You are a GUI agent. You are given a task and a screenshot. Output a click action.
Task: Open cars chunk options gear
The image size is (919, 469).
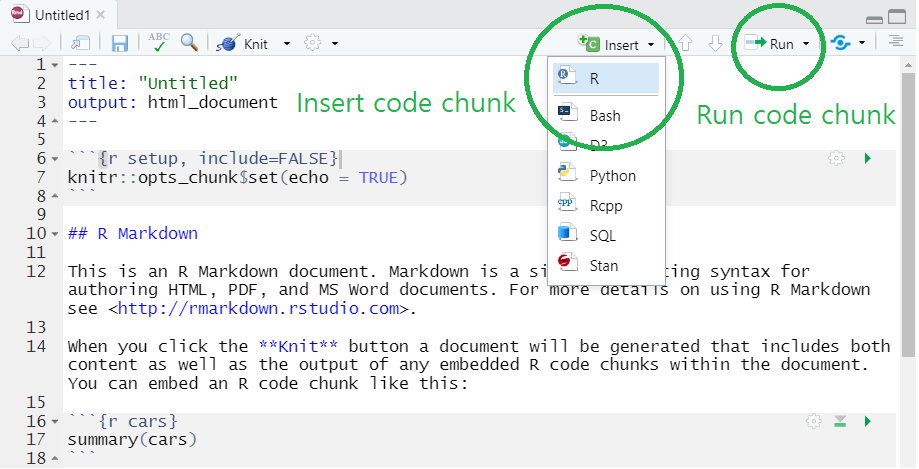tap(814, 421)
